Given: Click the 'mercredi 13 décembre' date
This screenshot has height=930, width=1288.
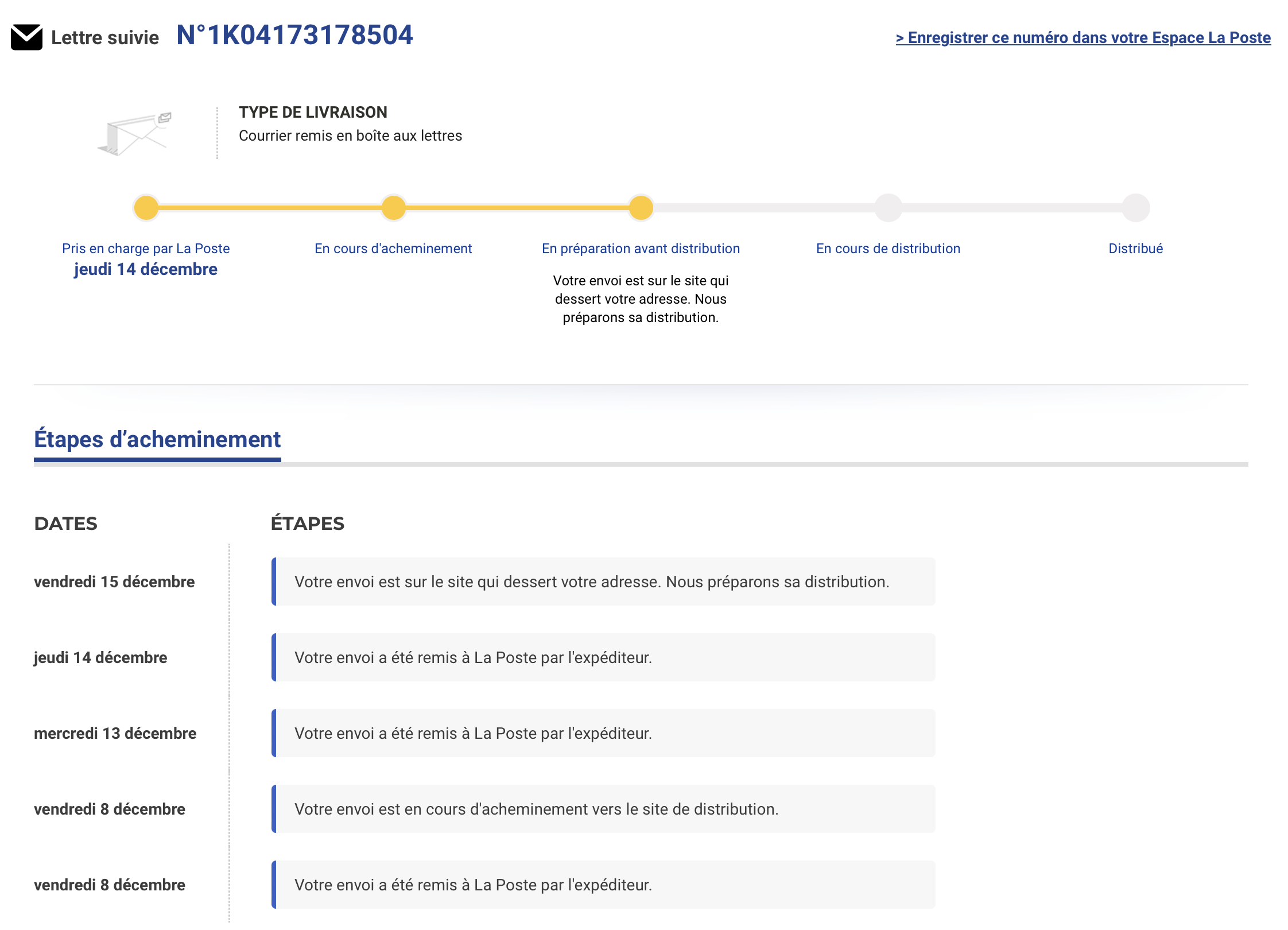Looking at the screenshot, I should tap(115, 734).
